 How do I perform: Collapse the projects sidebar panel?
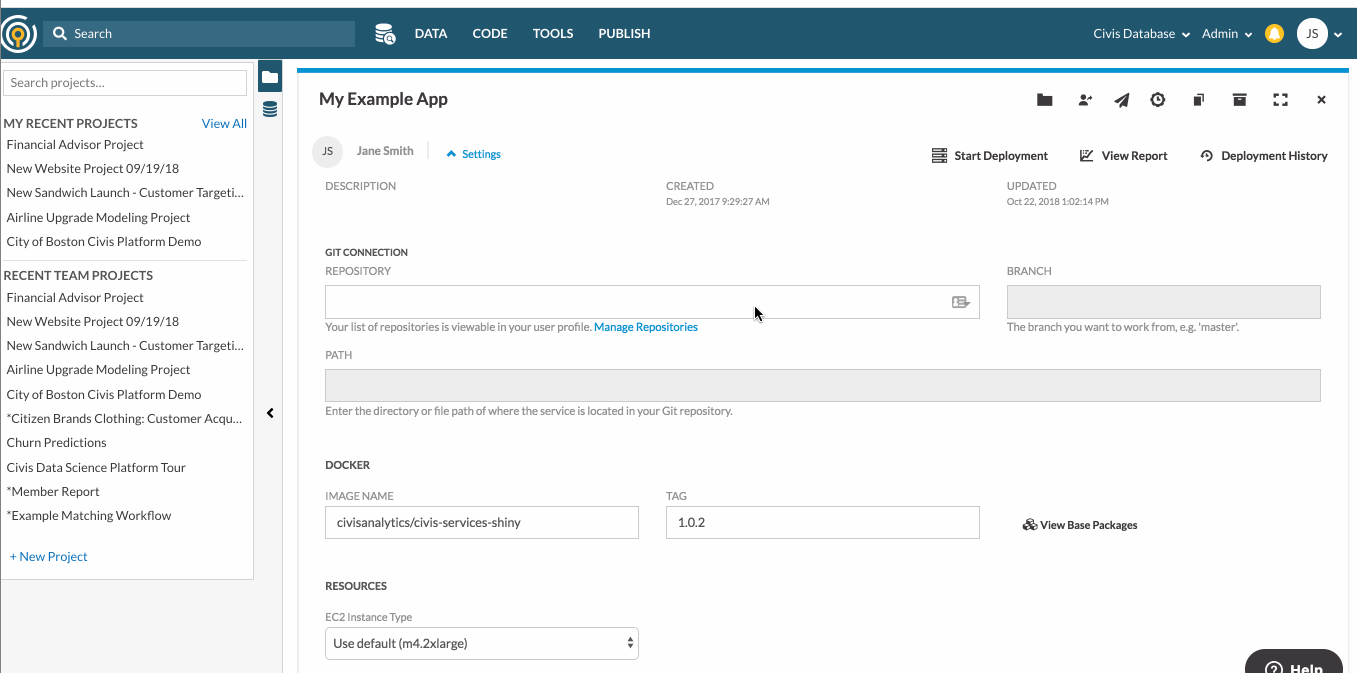(269, 412)
